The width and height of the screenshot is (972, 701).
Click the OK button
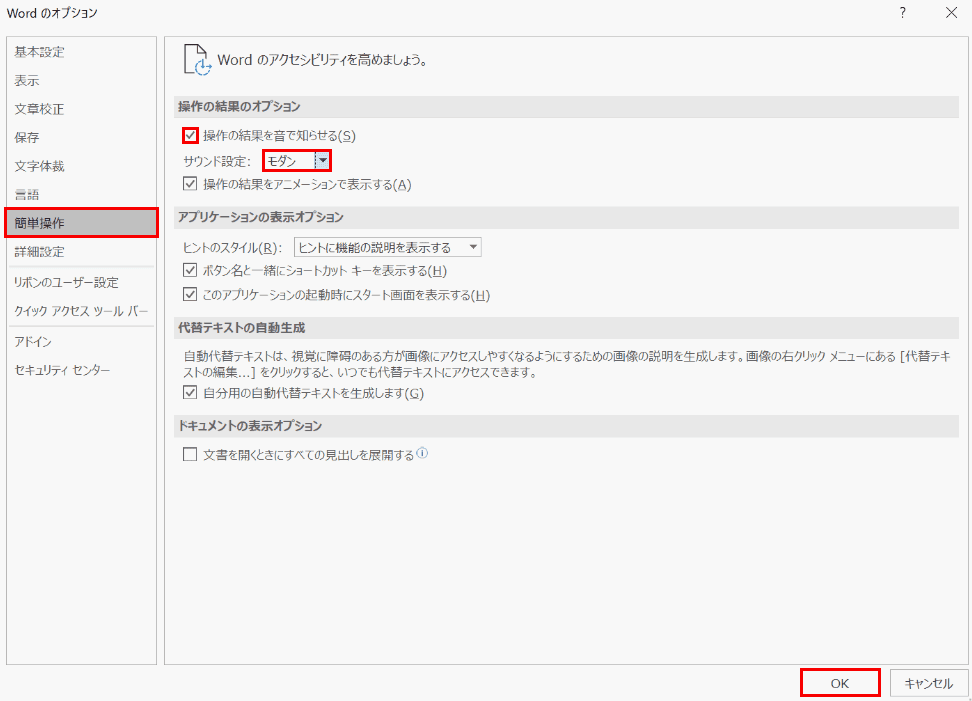(840, 683)
